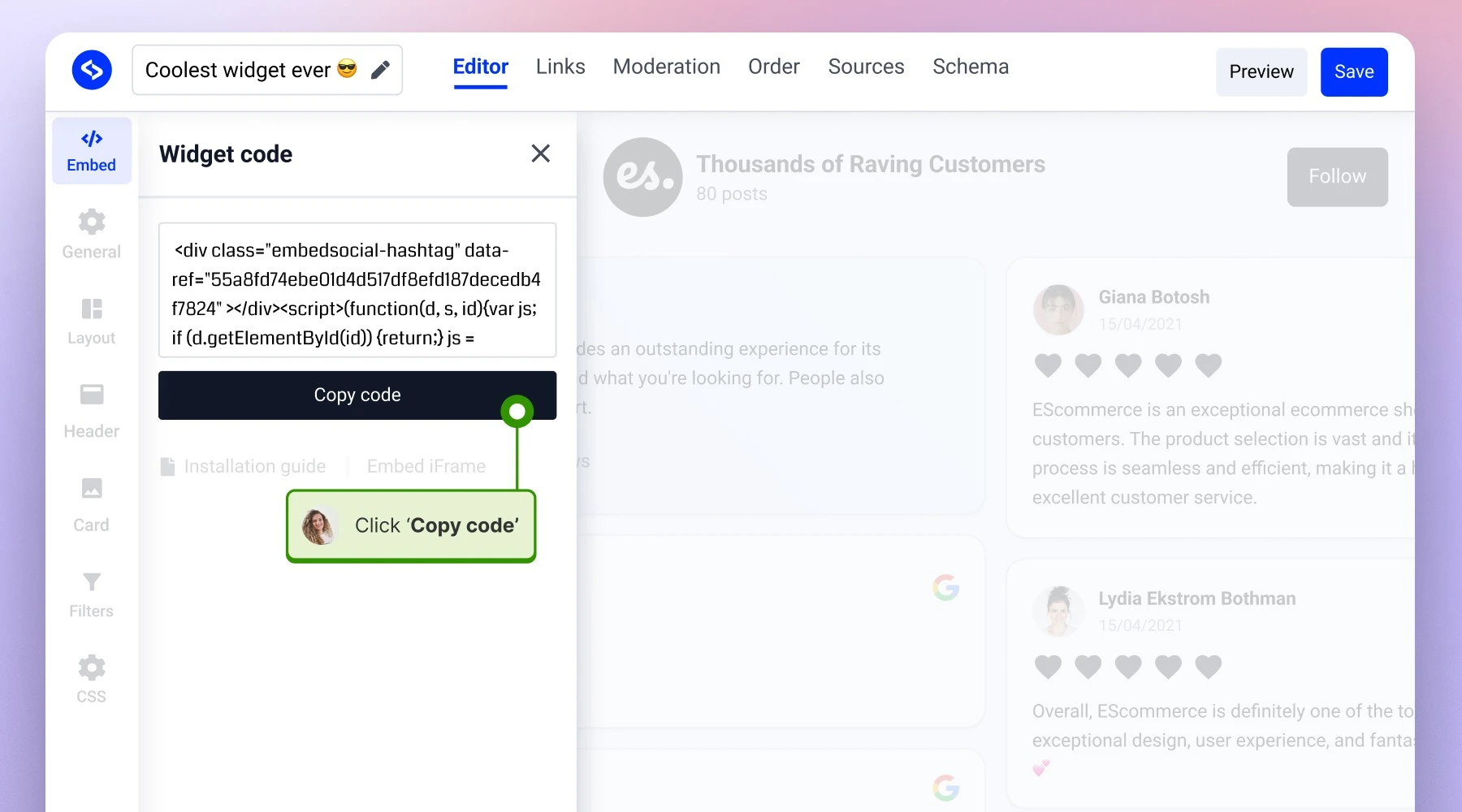Screen dimensions: 1462x812
Task: Click the blue Save button
Action: pos(1354,71)
